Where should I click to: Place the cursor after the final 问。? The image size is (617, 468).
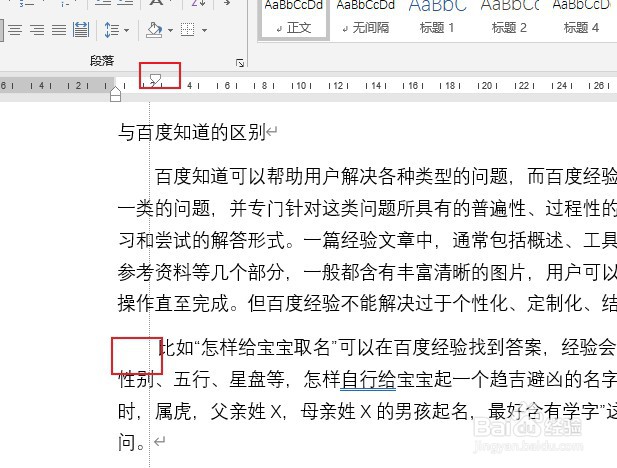(x=150, y=442)
